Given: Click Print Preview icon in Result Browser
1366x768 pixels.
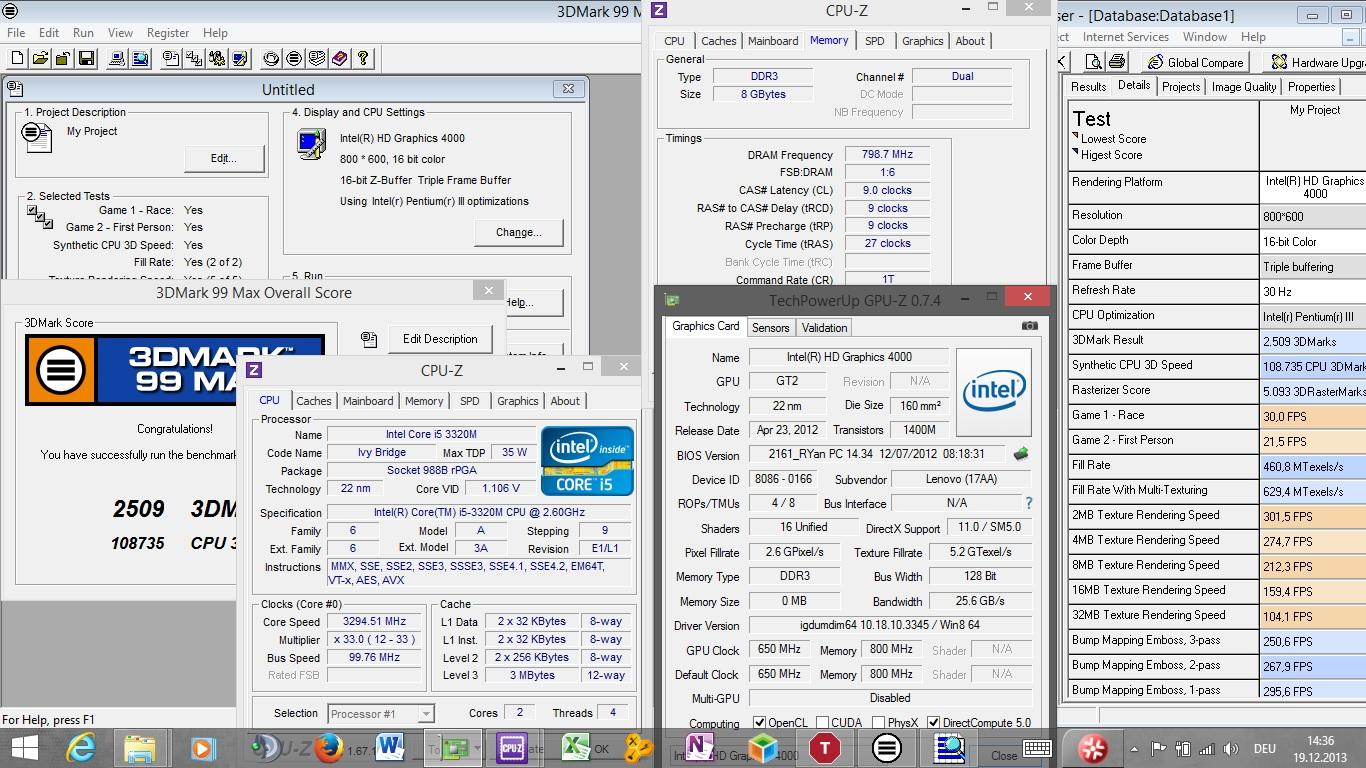Looking at the screenshot, I should click(x=1093, y=62).
